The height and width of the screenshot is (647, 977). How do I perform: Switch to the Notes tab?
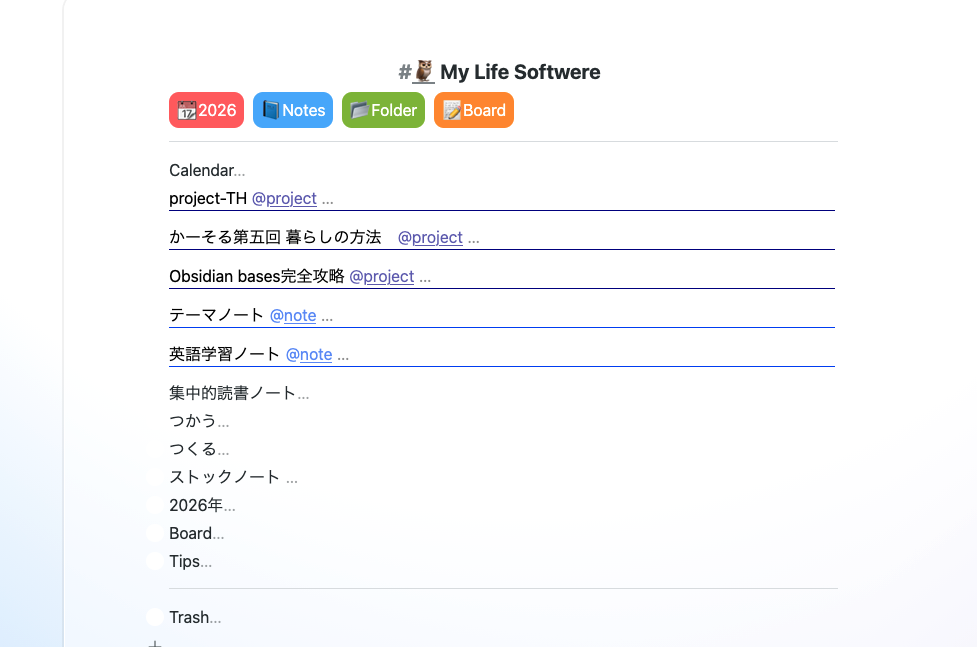pyautogui.click(x=292, y=110)
